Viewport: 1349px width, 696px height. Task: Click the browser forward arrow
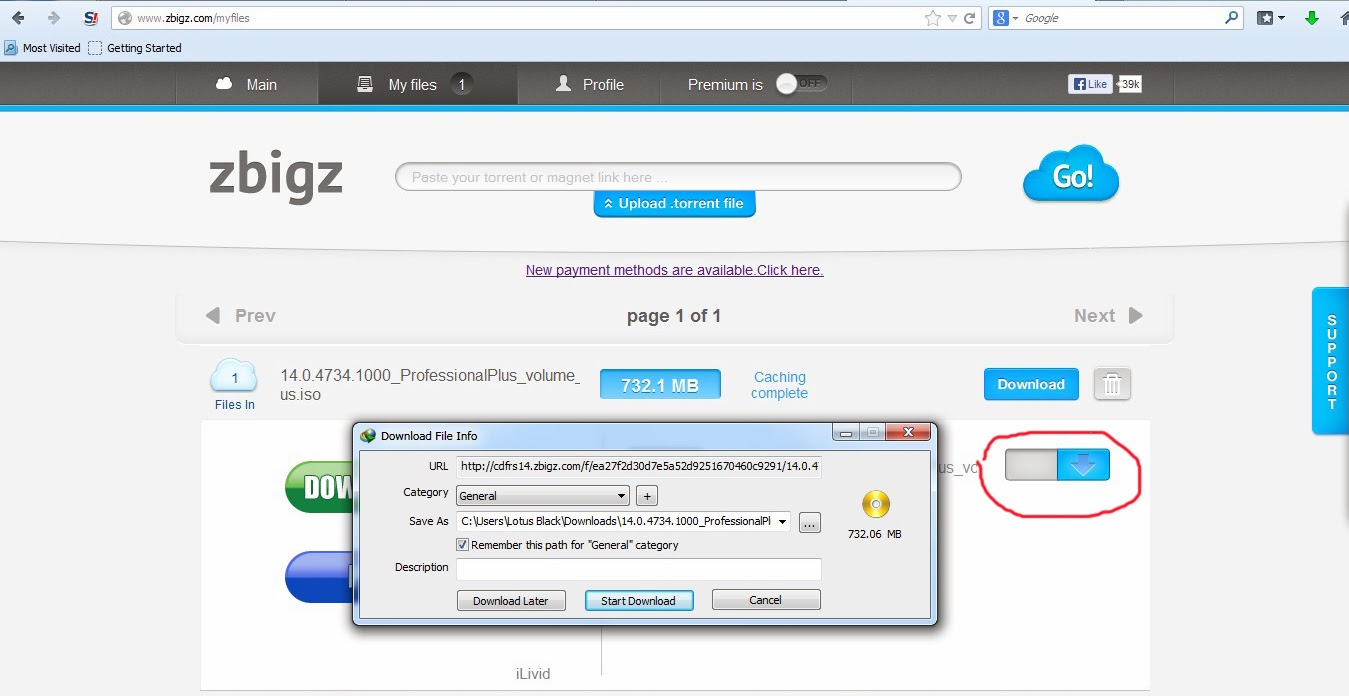pyautogui.click(x=54, y=18)
